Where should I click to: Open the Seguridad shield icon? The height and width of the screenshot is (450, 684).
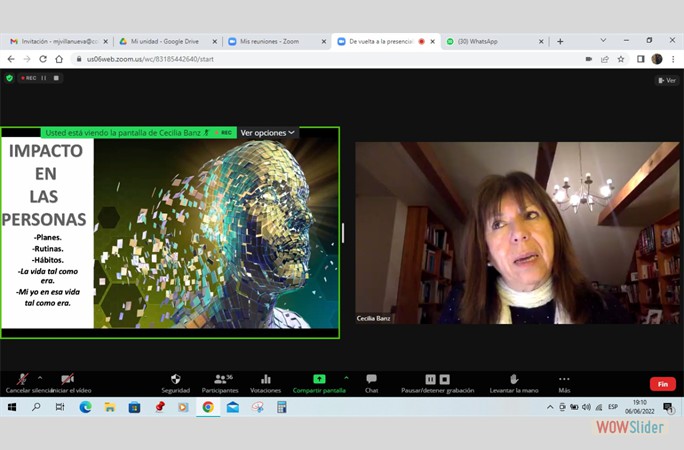[x=176, y=379]
